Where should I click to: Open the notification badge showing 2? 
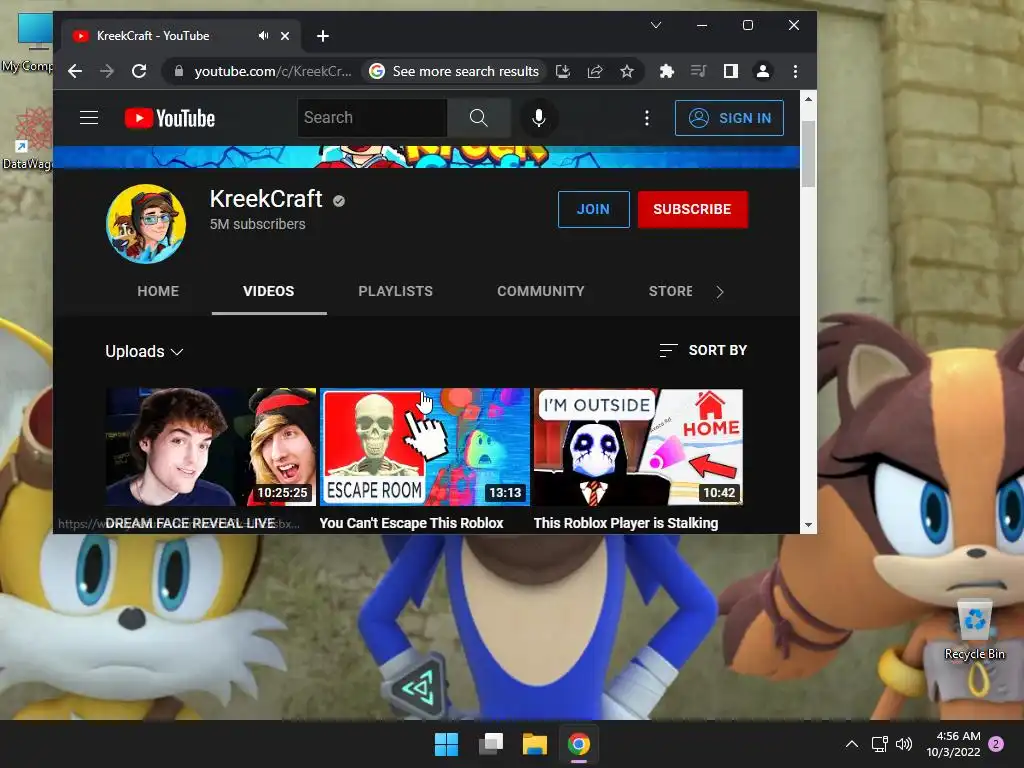click(997, 744)
